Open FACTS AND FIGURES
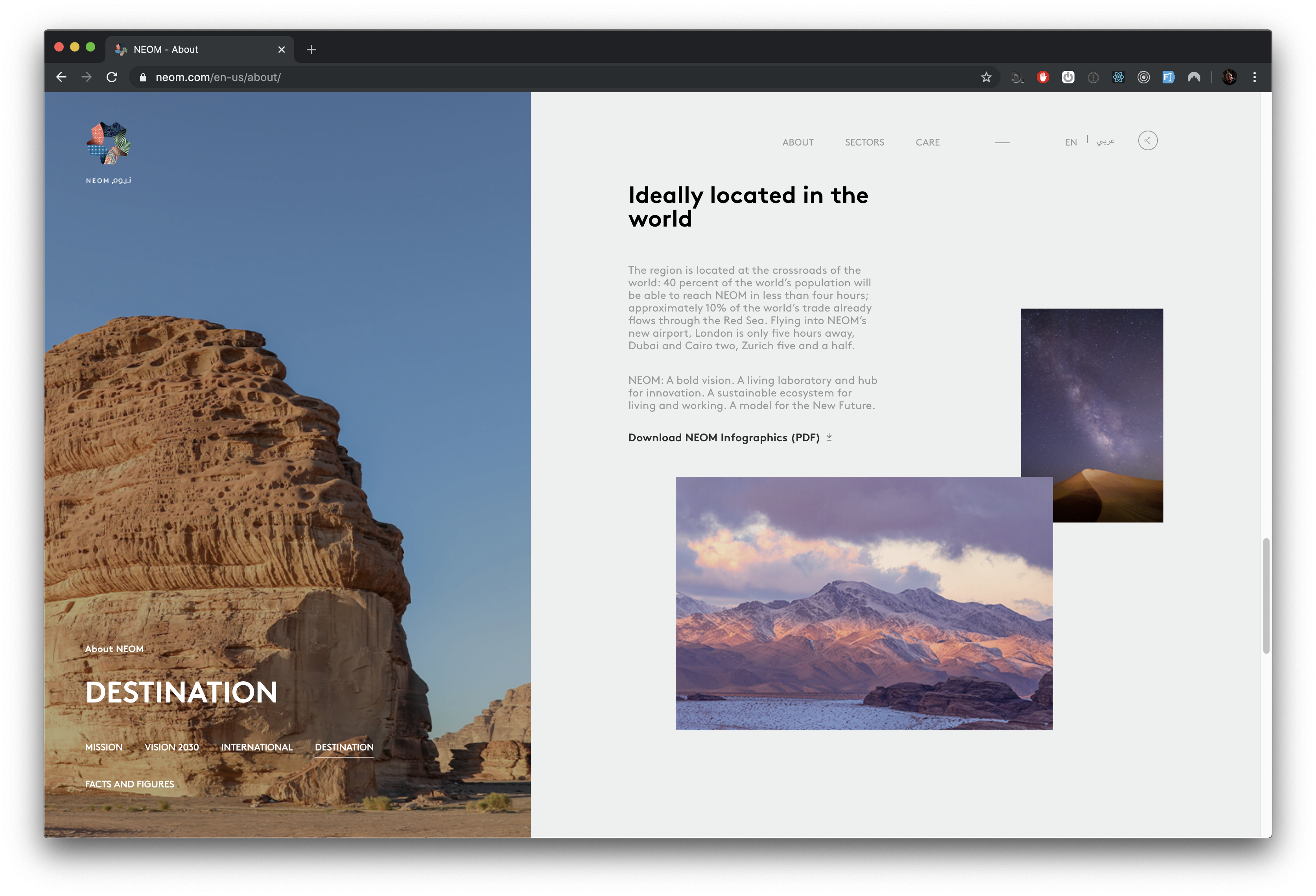 129,784
